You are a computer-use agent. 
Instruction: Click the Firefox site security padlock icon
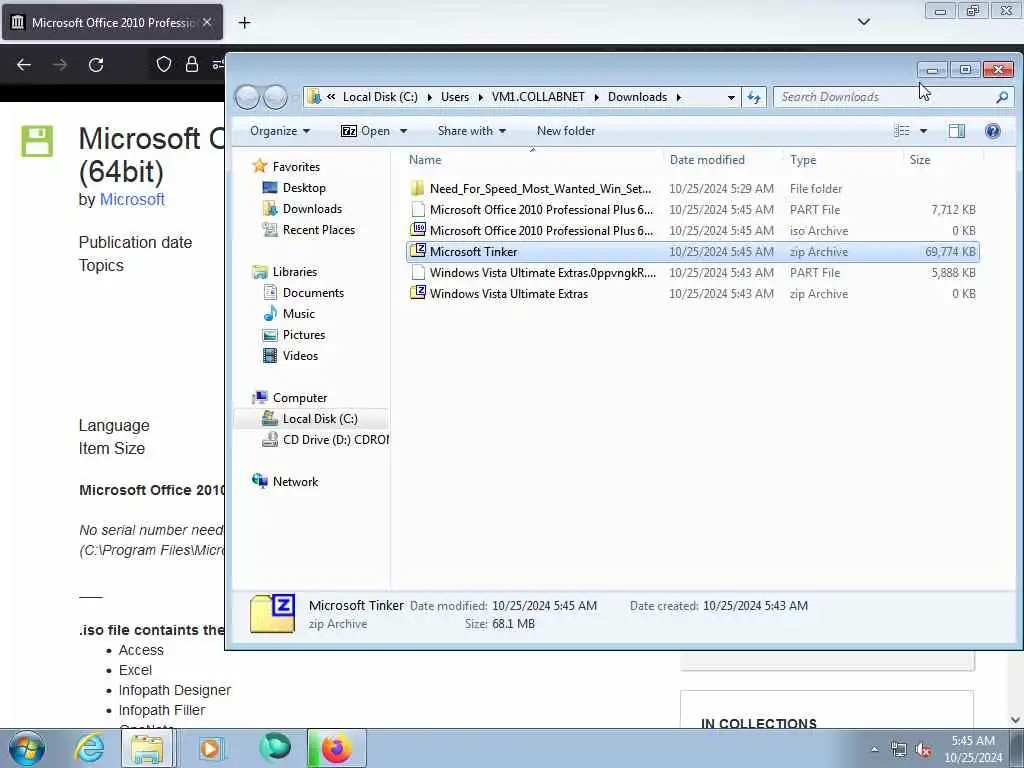[191, 64]
